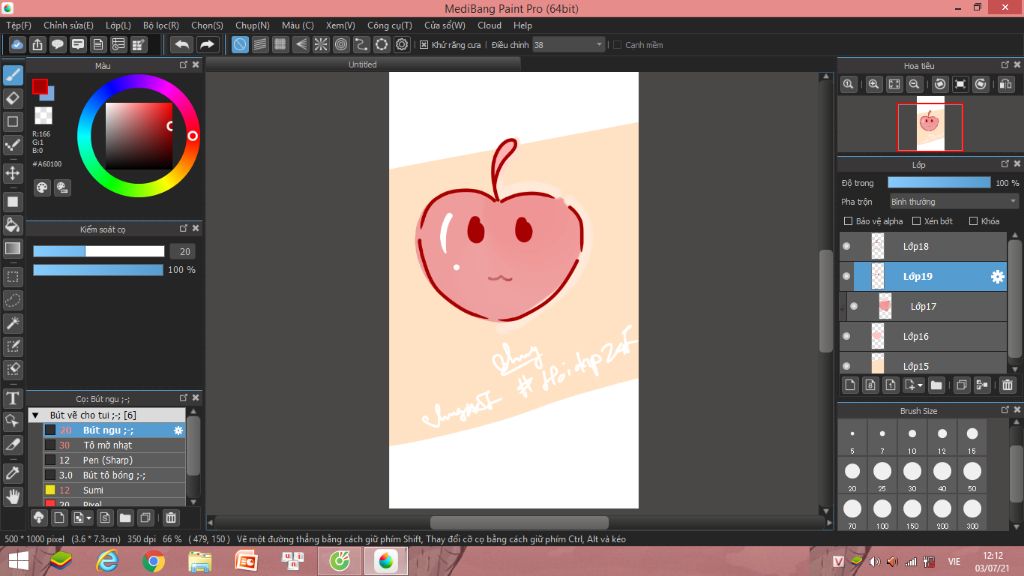The height and width of the screenshot is (576, 1024).
Task: Select the Magic Wand tool
Action: click(x=12, y=323)
